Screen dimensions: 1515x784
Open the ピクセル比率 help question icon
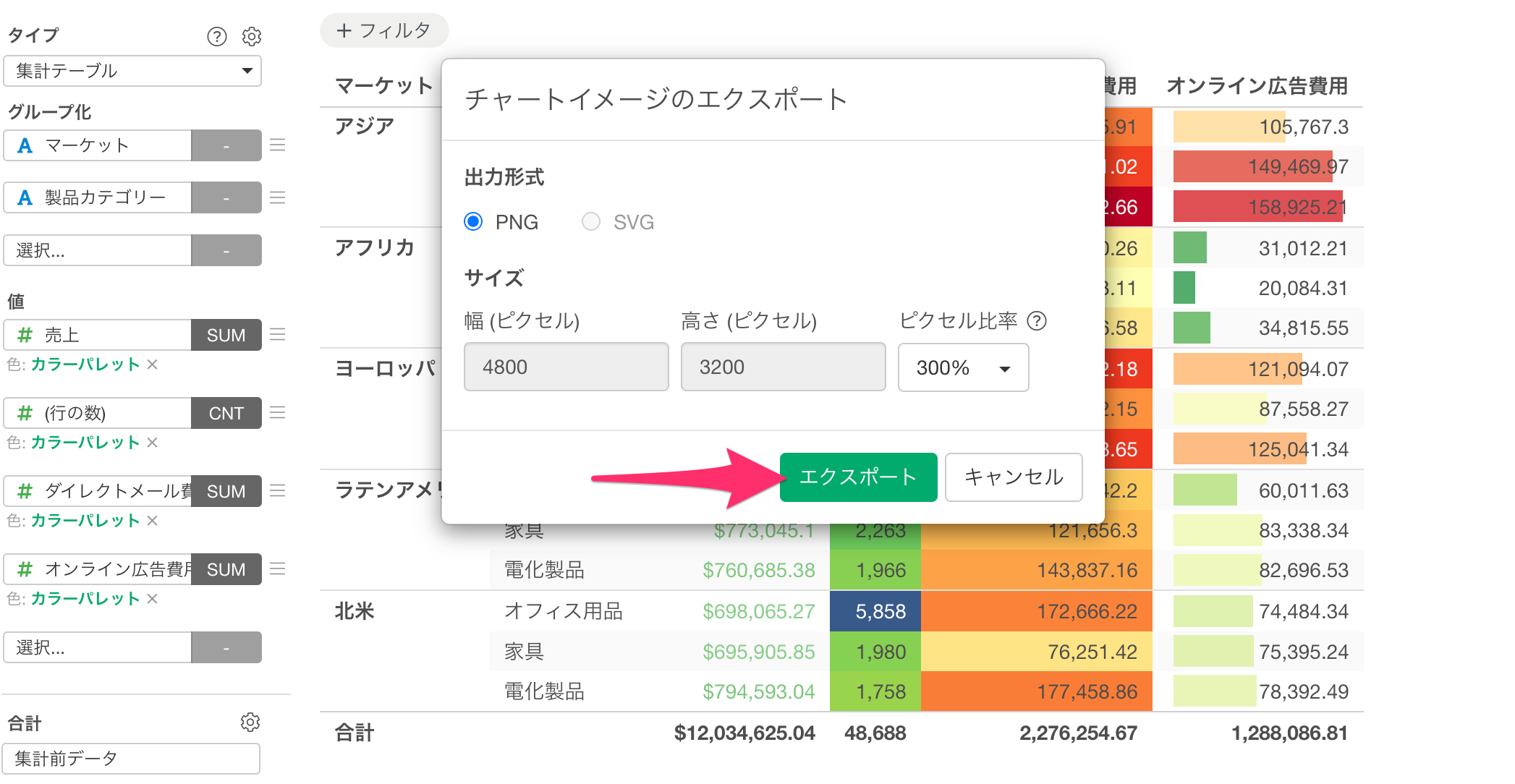(1037, 320)
